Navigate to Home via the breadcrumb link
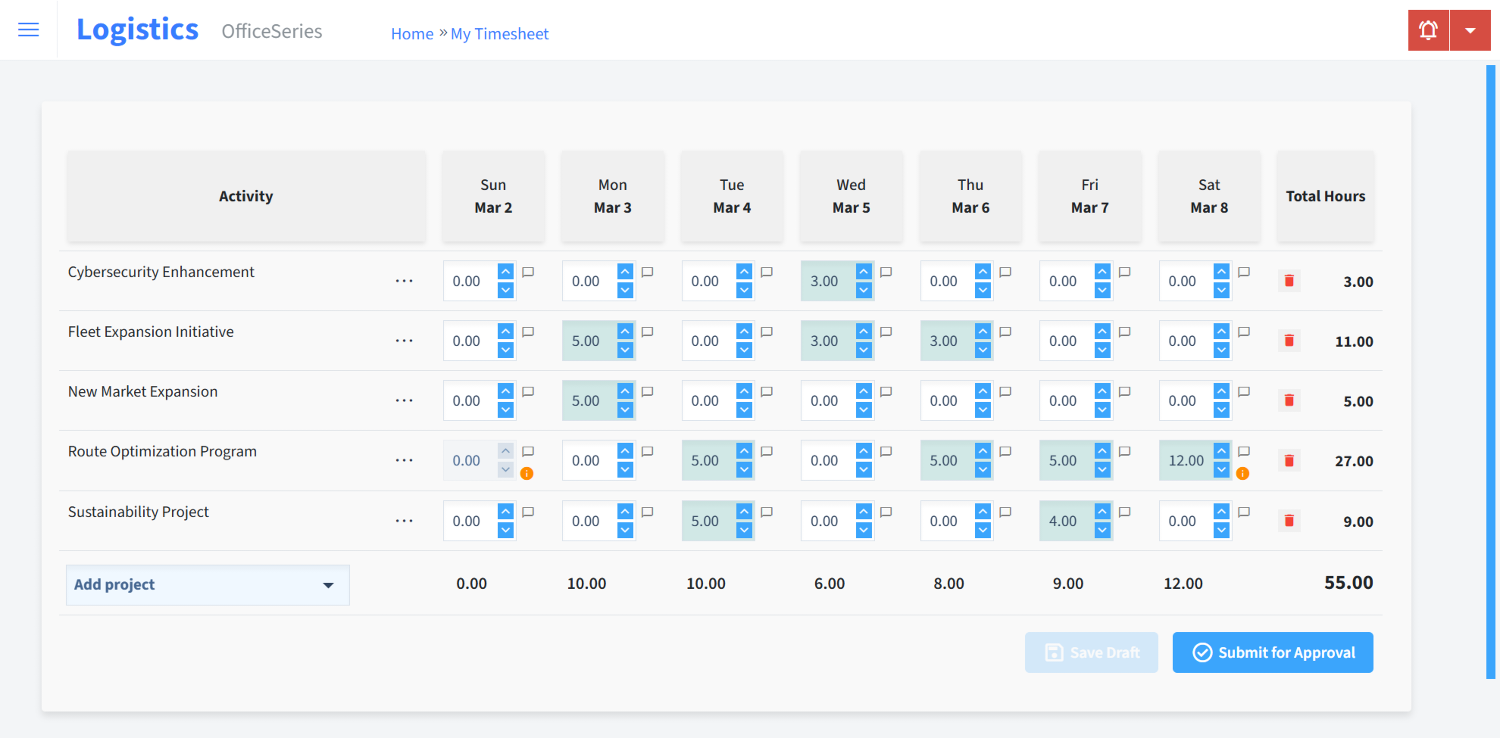This screenshot has height=738, width=1500. click(x=412, y=33)
